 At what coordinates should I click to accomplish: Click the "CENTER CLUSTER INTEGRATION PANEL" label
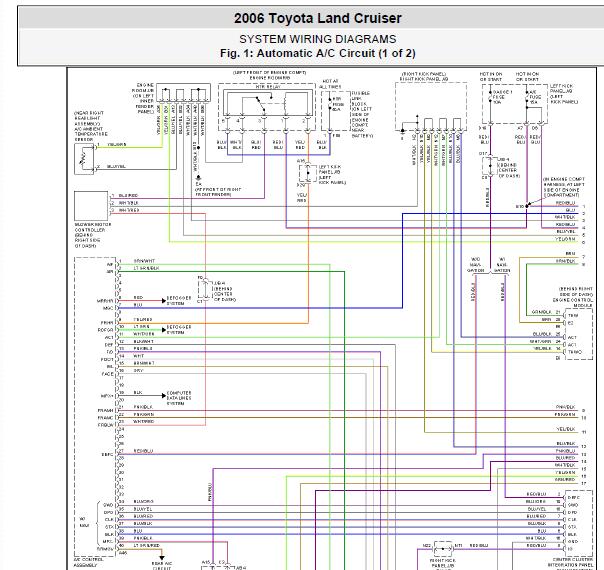[x=570, y=562]
